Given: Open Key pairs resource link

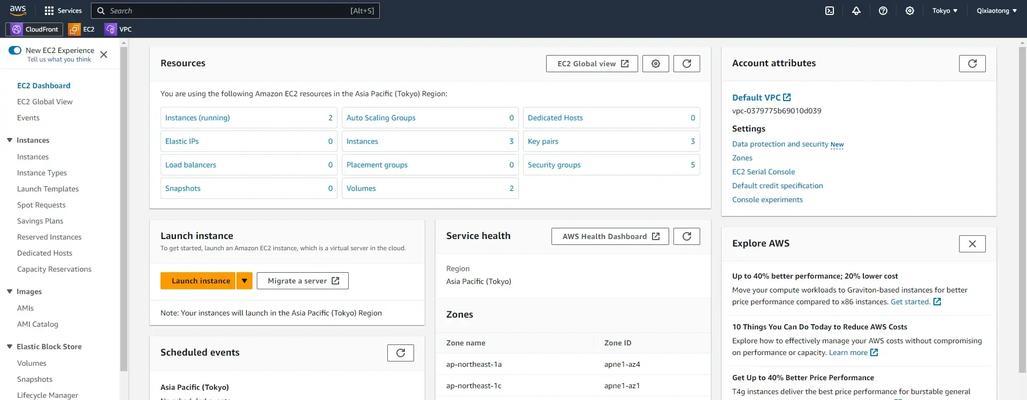Looking at the screenshot, I should coord(543,141).
